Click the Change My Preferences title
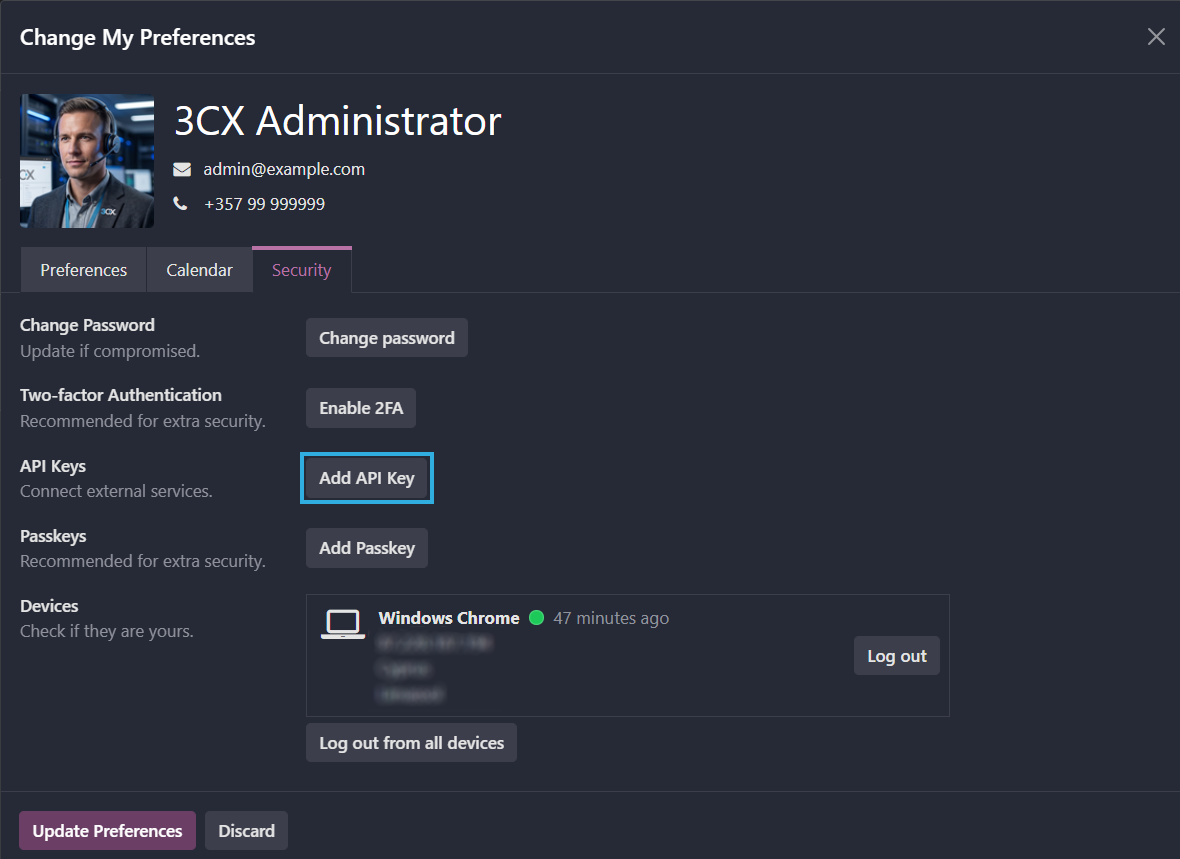The height and width of the screenshot is (859, 1180). pyautogui.click(x=138, y=38)
